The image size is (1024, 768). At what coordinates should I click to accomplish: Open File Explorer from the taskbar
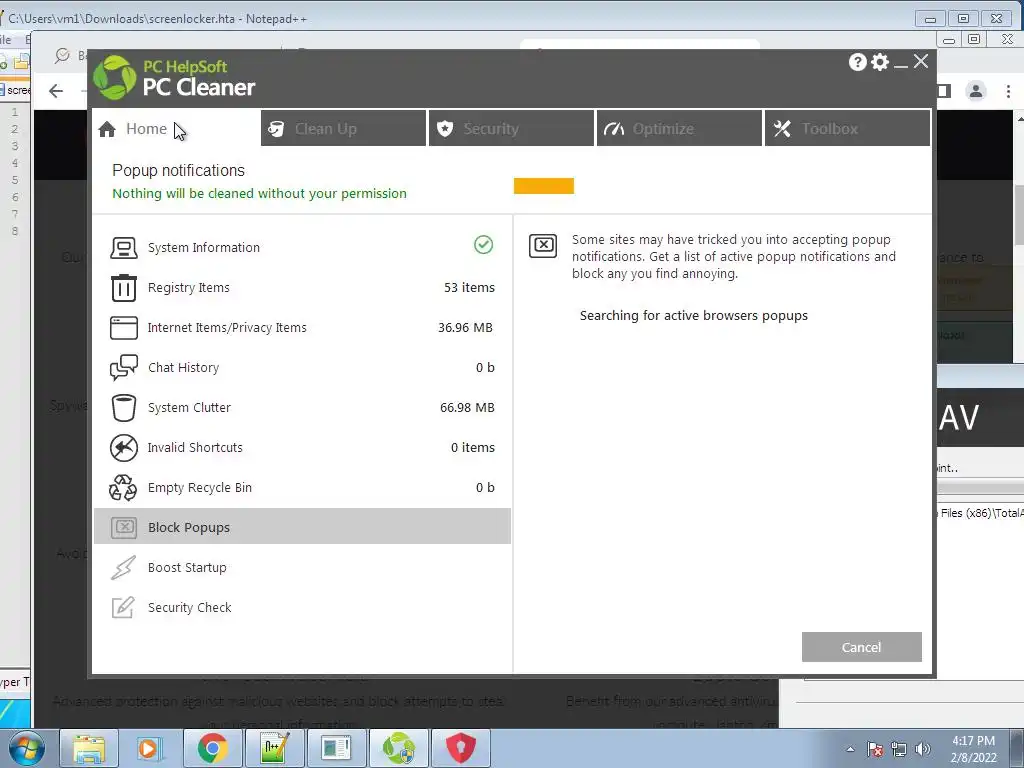click(x=89, y=748)
